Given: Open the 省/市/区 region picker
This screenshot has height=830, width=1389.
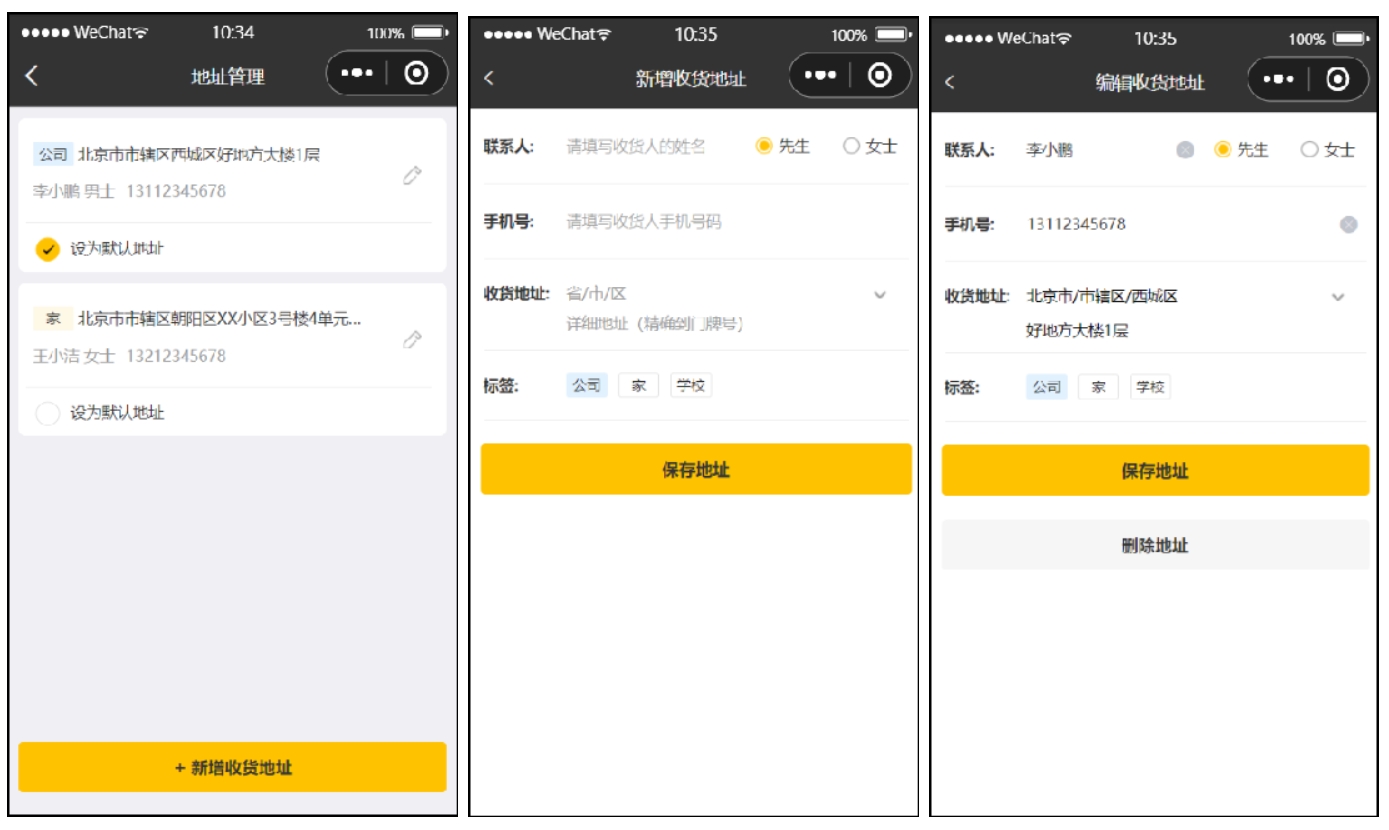Looking at the screenshot, I should click(597, 294).
